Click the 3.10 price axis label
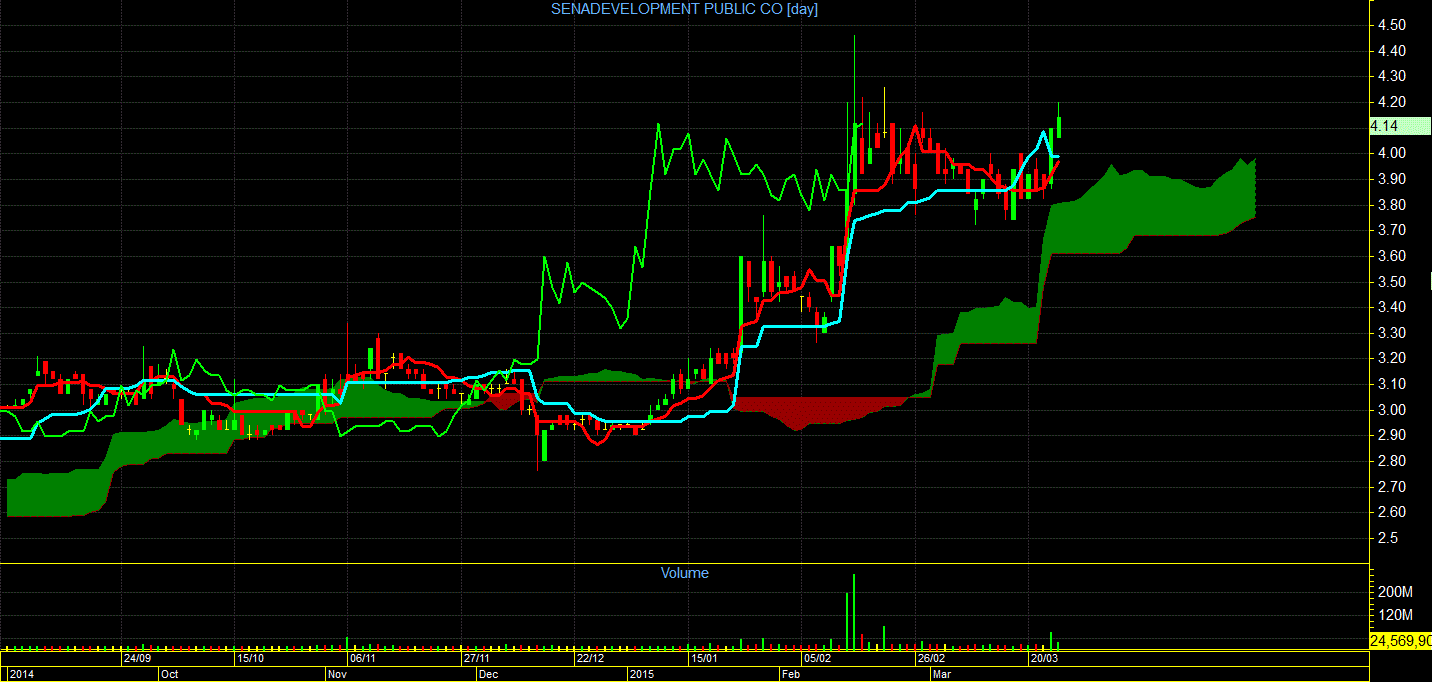Image resolution: width=1432 pixels, height=682 pixels. (1392, 384)
